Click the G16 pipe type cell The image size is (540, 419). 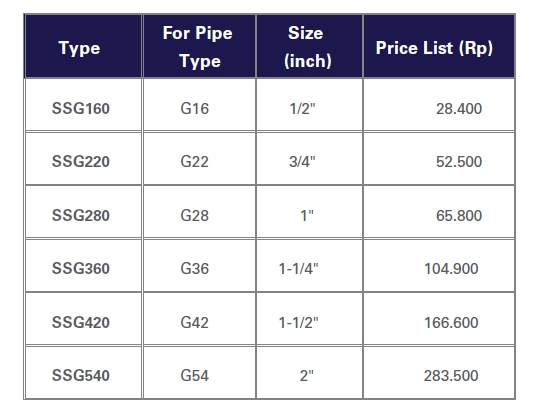(x=199, y=105)
